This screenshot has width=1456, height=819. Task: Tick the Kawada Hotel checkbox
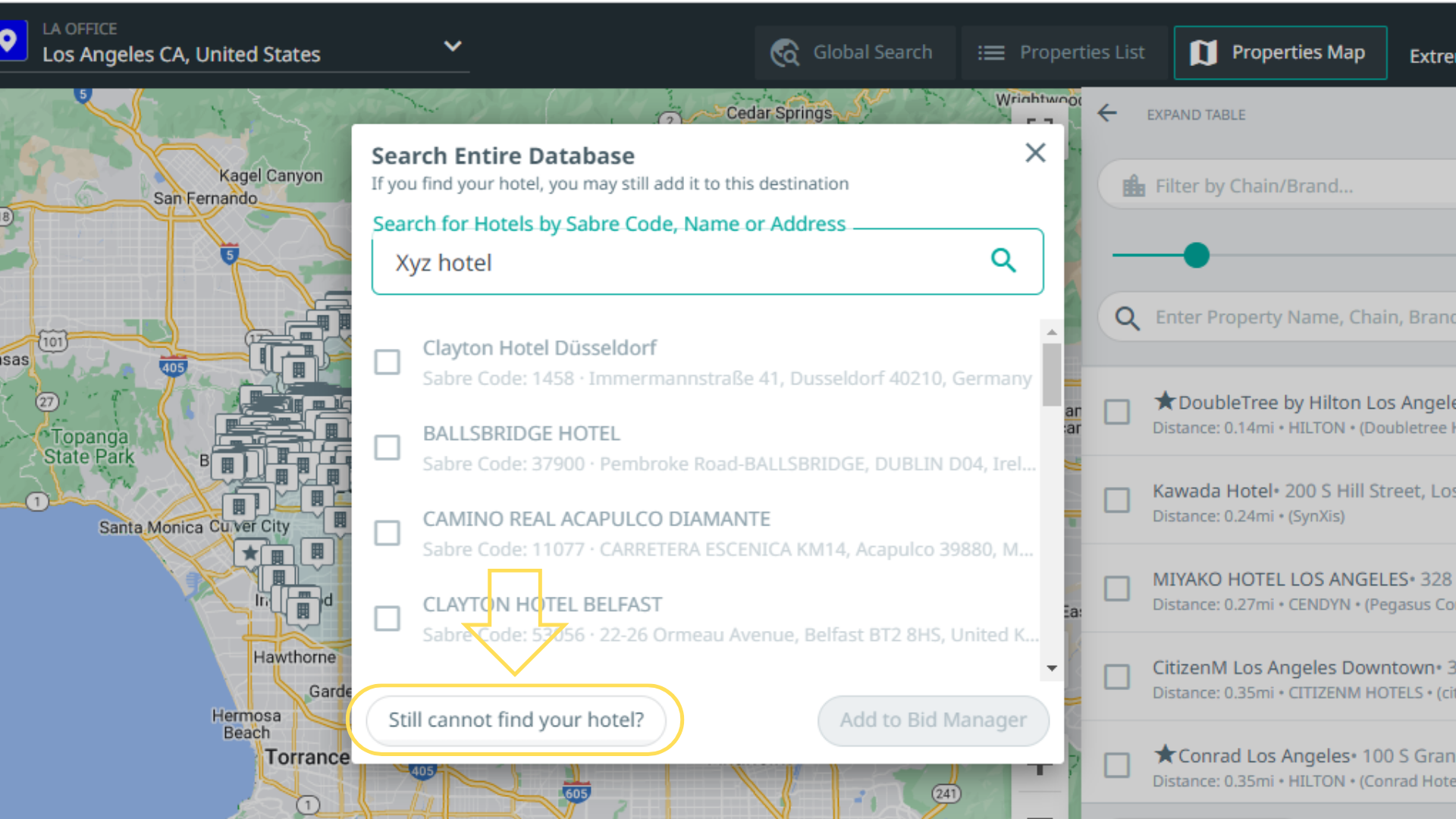[x=1116, y=500]
